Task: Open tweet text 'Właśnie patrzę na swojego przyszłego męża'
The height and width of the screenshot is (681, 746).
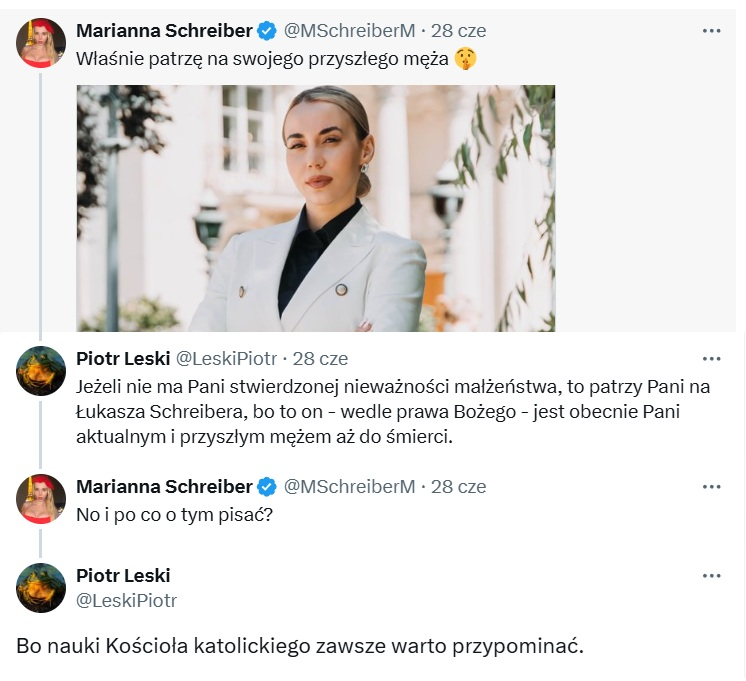Action: (264, 59)
